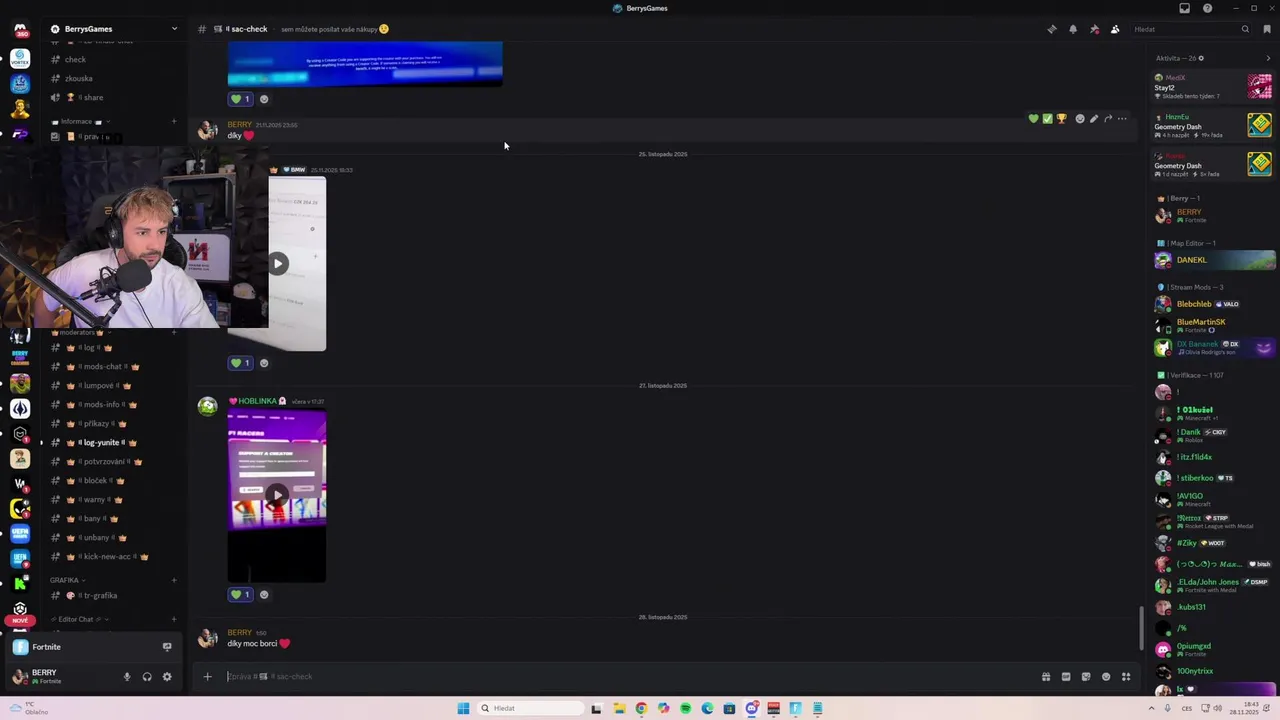Toggle the member list icon

1115,29
